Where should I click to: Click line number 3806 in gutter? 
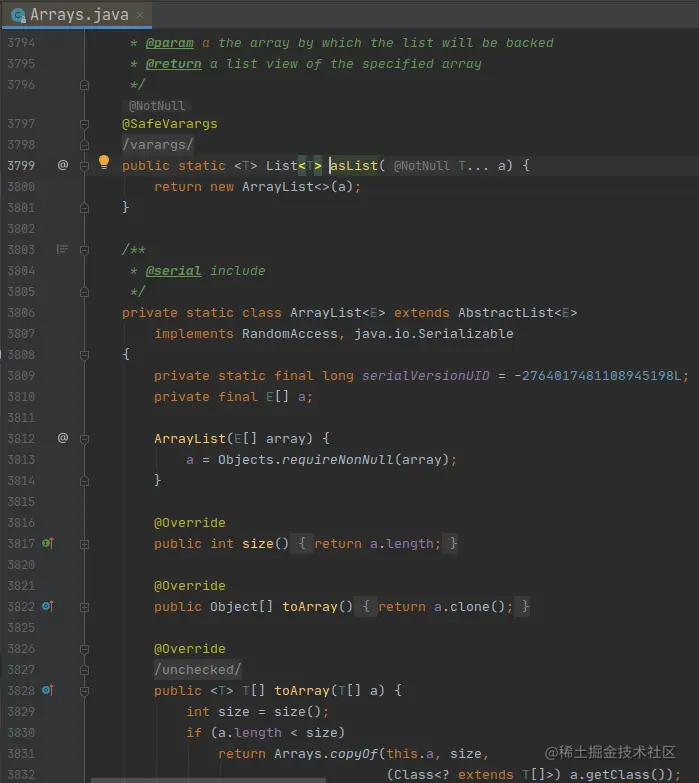point(21,313)
